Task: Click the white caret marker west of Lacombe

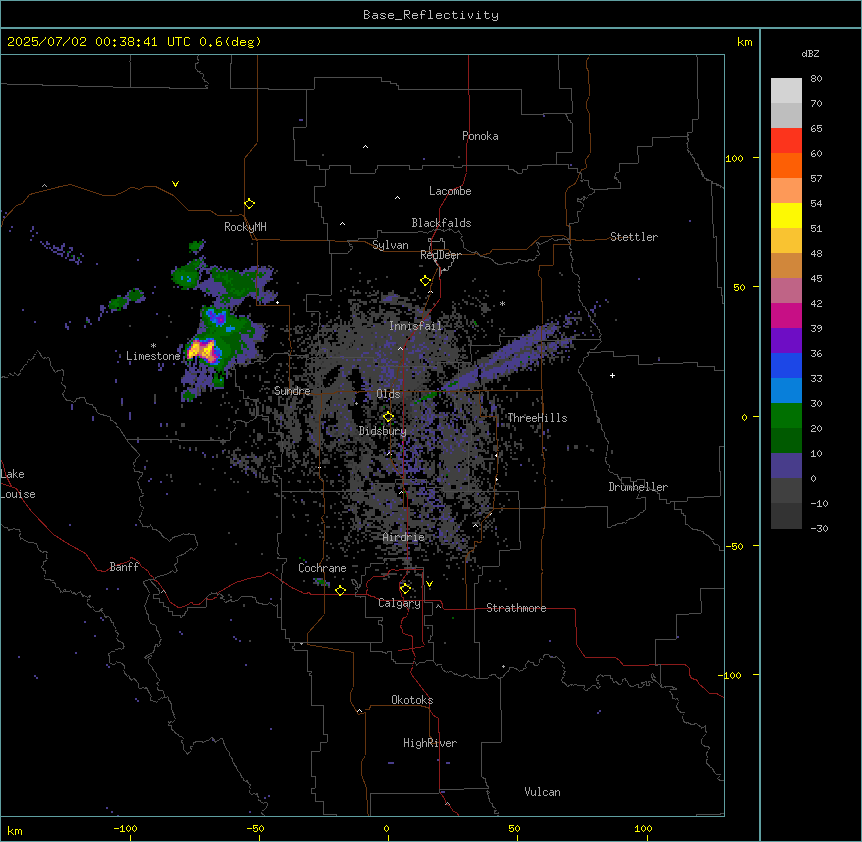Action: point(397,198)
